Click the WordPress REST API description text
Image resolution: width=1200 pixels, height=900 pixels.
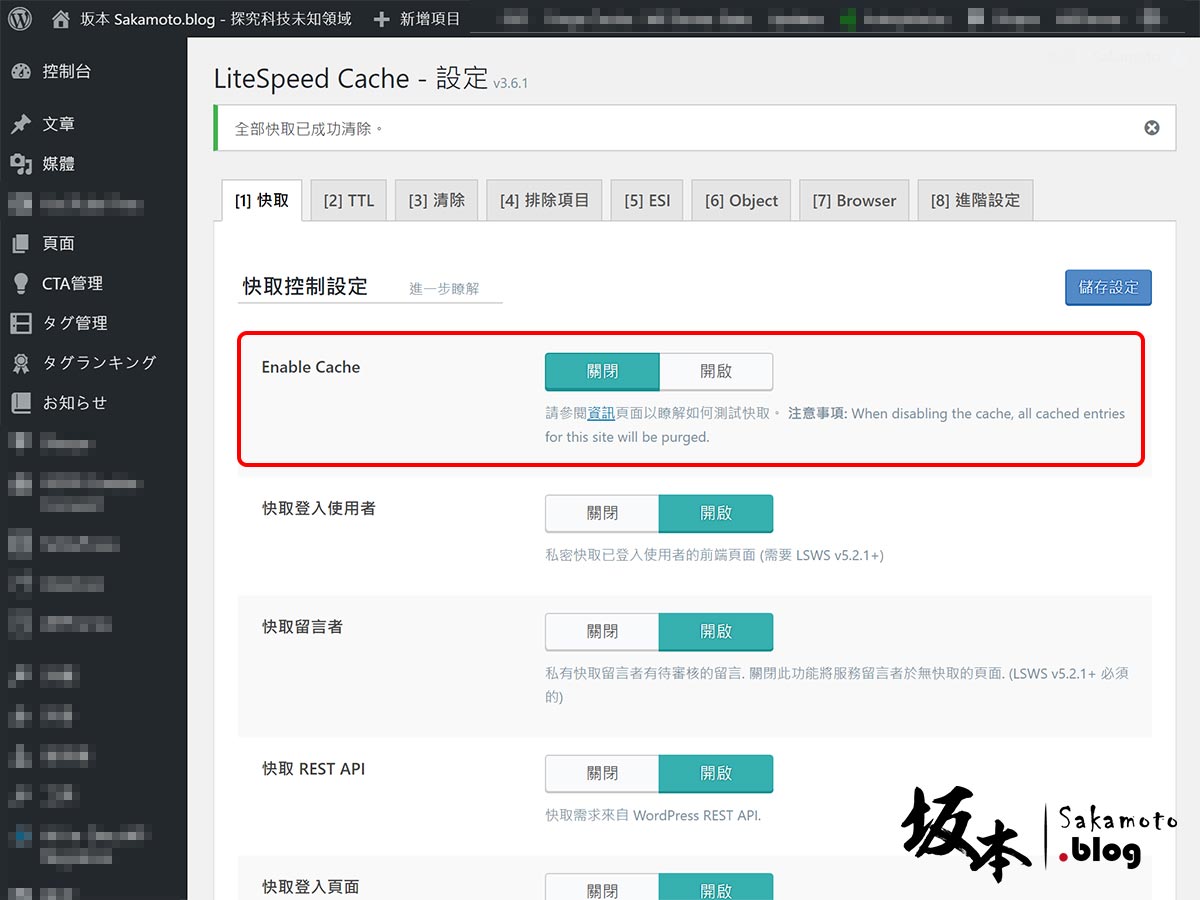click(653, 815)
